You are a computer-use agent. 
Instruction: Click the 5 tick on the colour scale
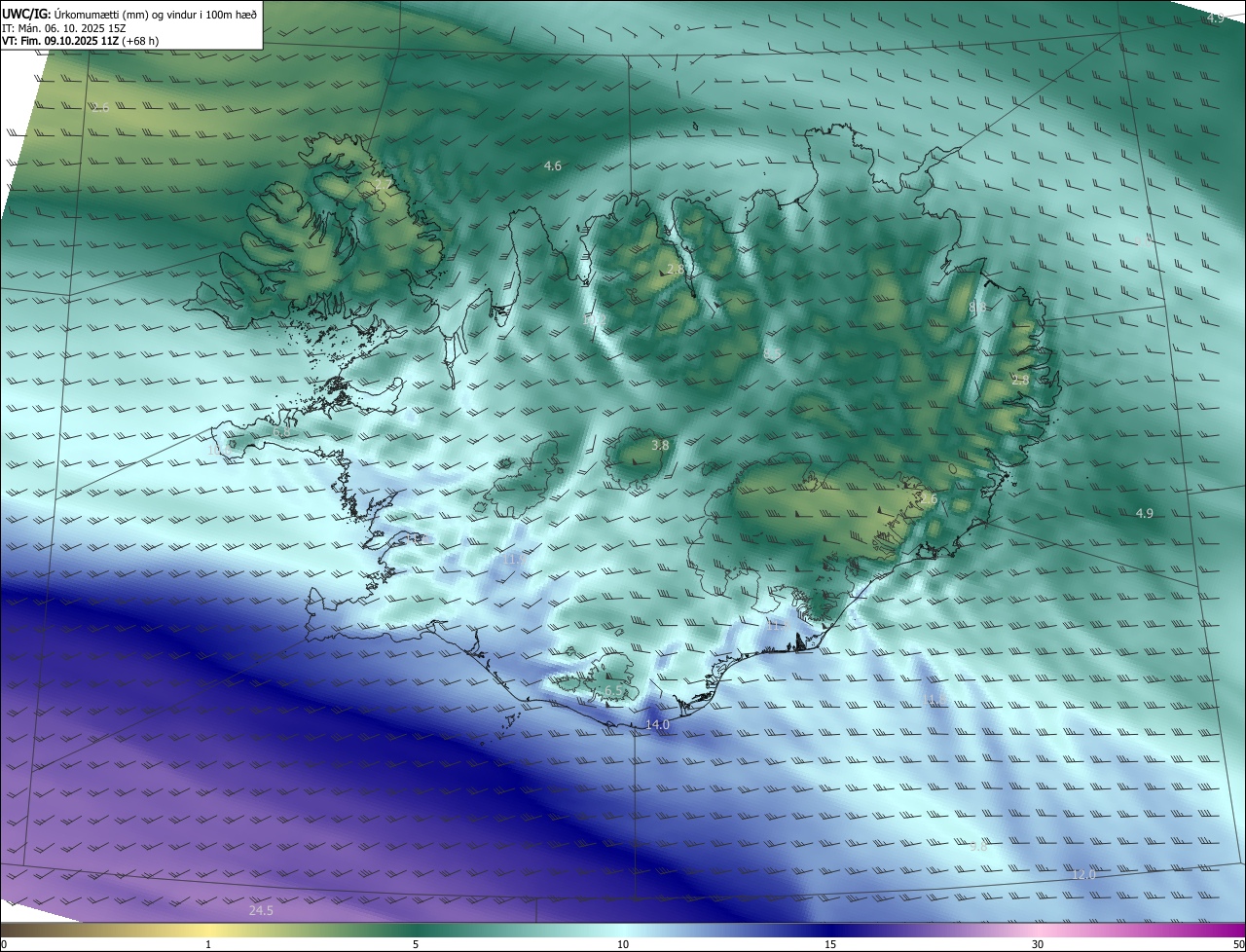(x=416, y=944)
